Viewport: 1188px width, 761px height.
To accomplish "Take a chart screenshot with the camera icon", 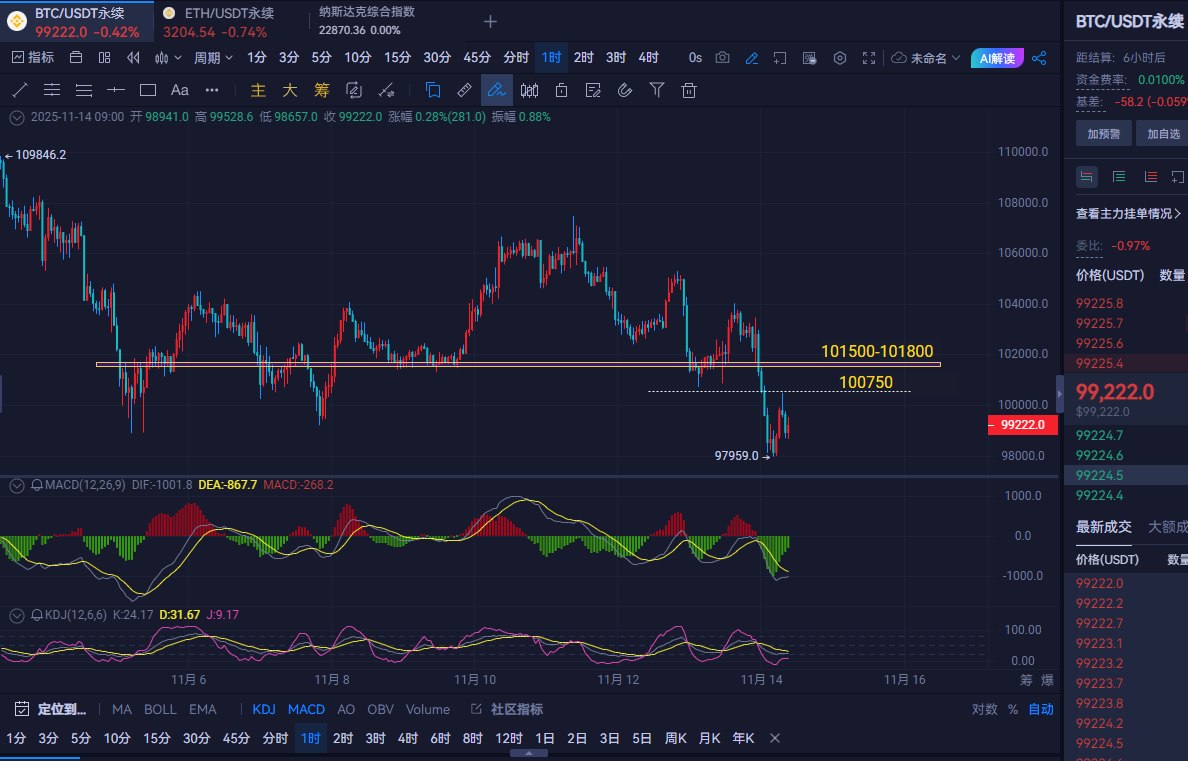I will tap(723, 58).
